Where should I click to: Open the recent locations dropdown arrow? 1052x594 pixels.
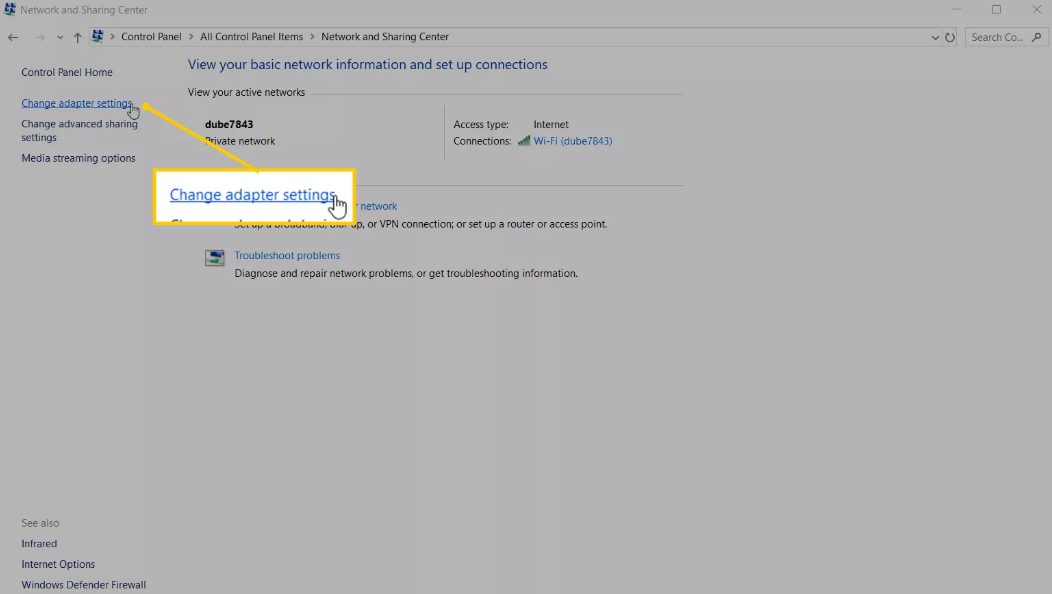60,38
